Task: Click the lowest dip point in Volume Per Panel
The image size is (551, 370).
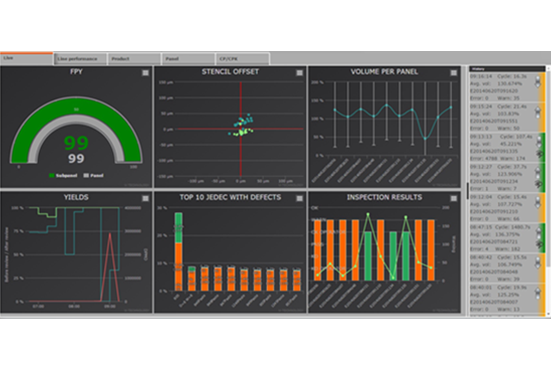Action: click(425, 138)
